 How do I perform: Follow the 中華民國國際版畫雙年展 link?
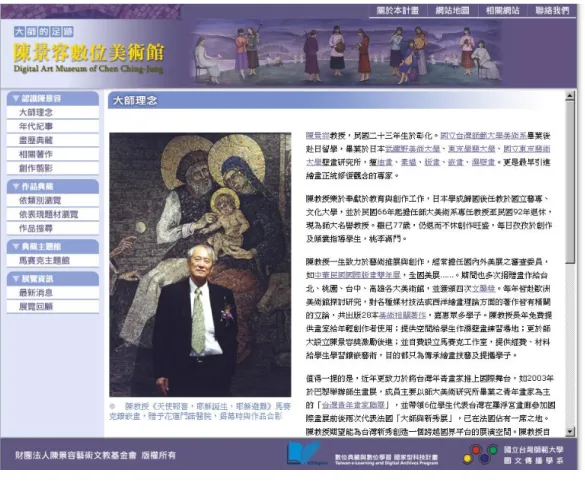click(357, 275)
